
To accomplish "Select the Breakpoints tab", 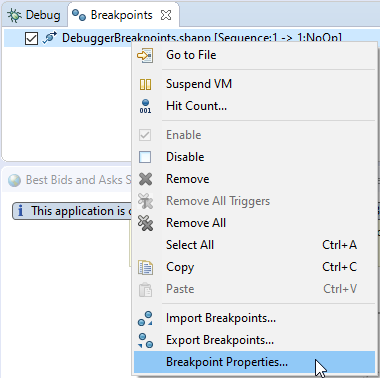I will tap(122, 15).
